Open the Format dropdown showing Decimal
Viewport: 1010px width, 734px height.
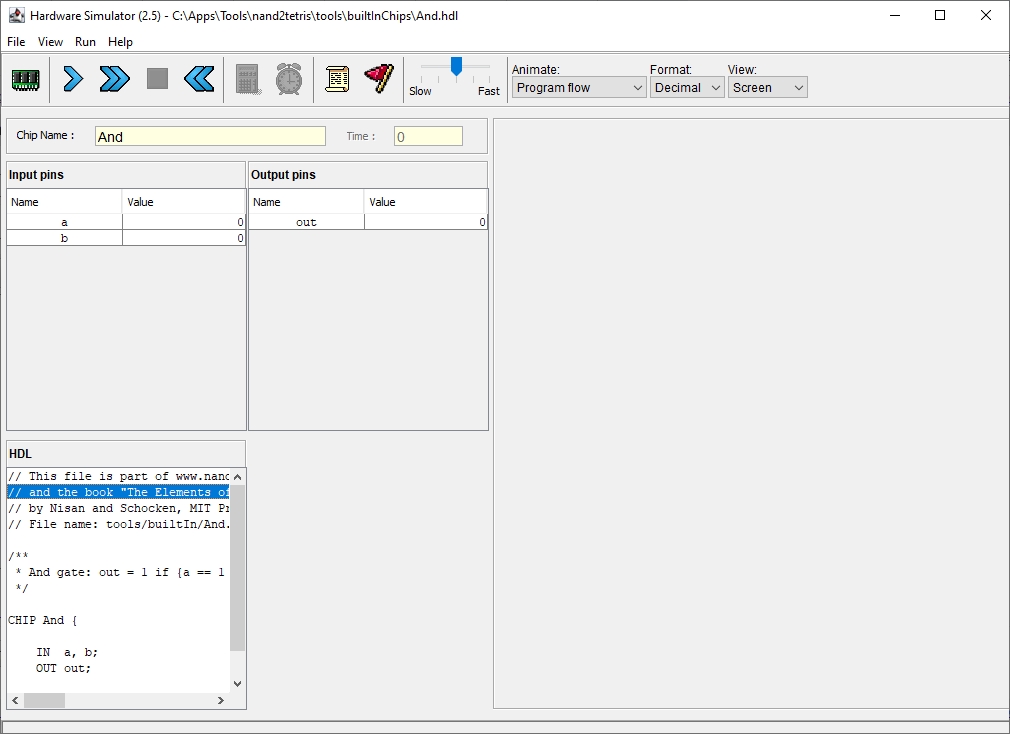(x=687, y=88)
